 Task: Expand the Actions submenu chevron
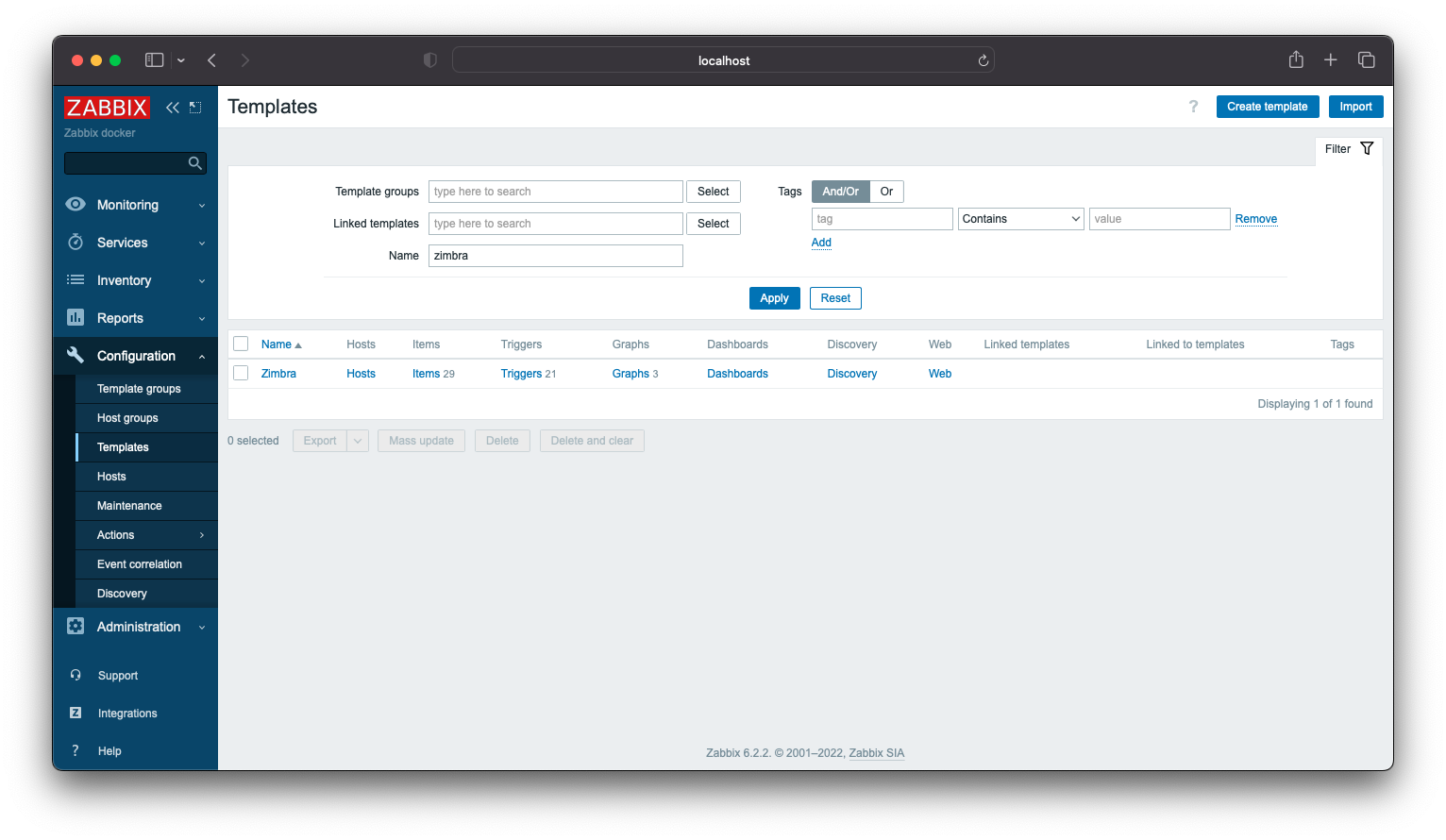(201, 534)
